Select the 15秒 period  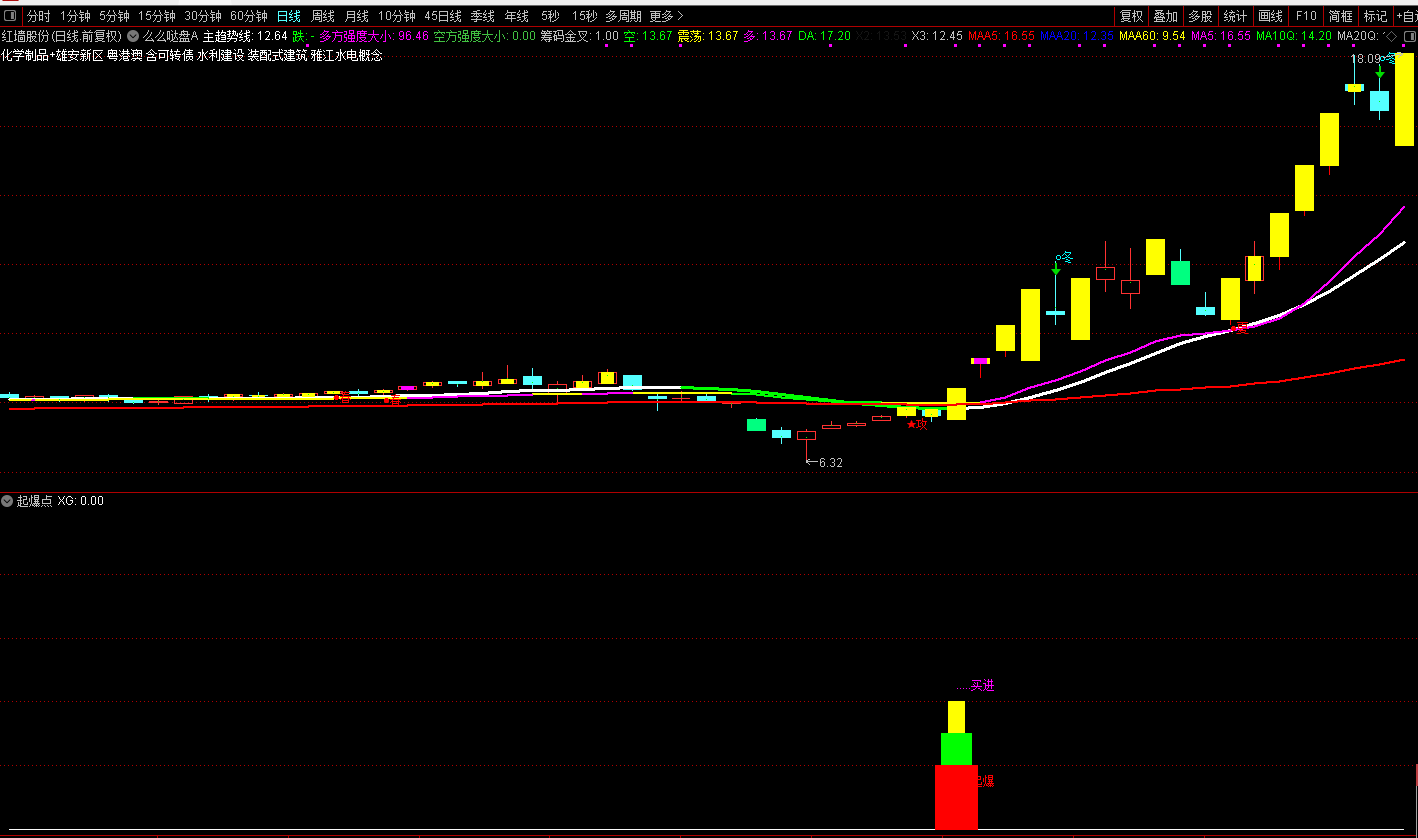pyautogui.click(x=585, y=16)
